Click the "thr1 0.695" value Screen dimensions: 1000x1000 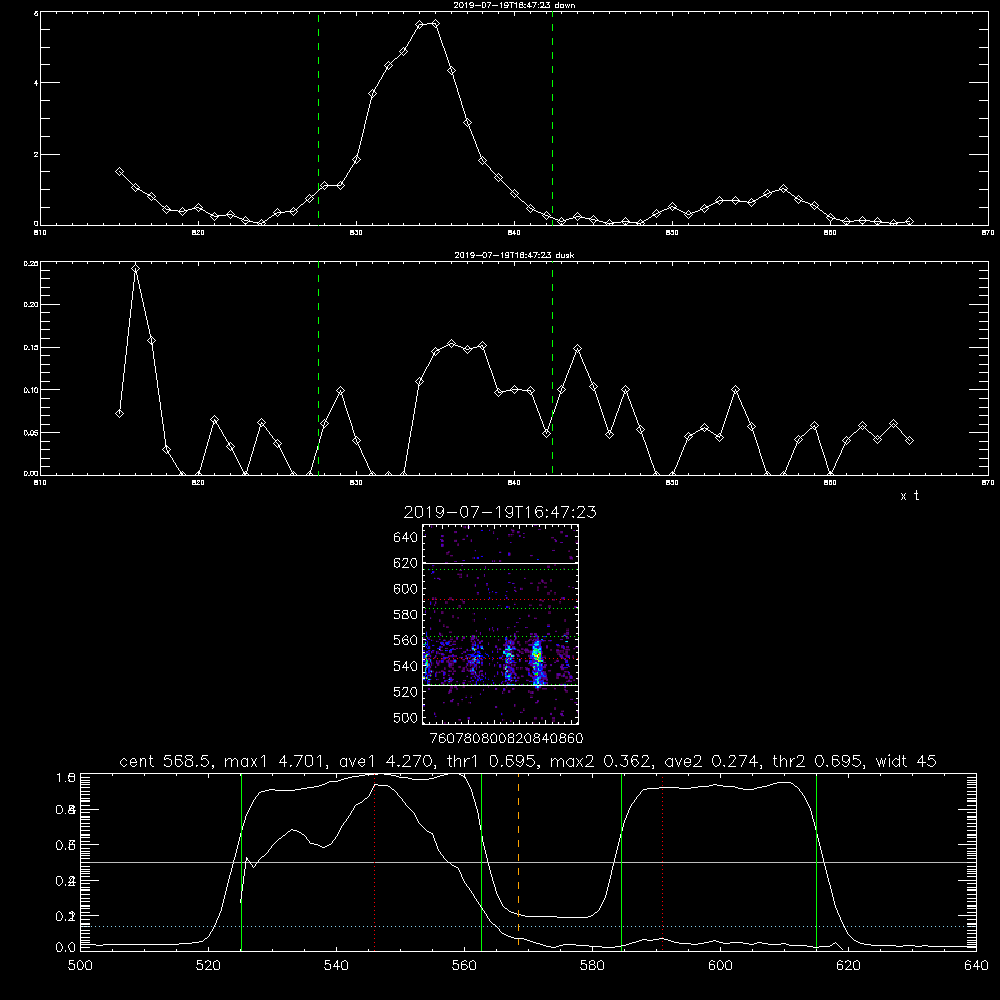tap(494, 761)
